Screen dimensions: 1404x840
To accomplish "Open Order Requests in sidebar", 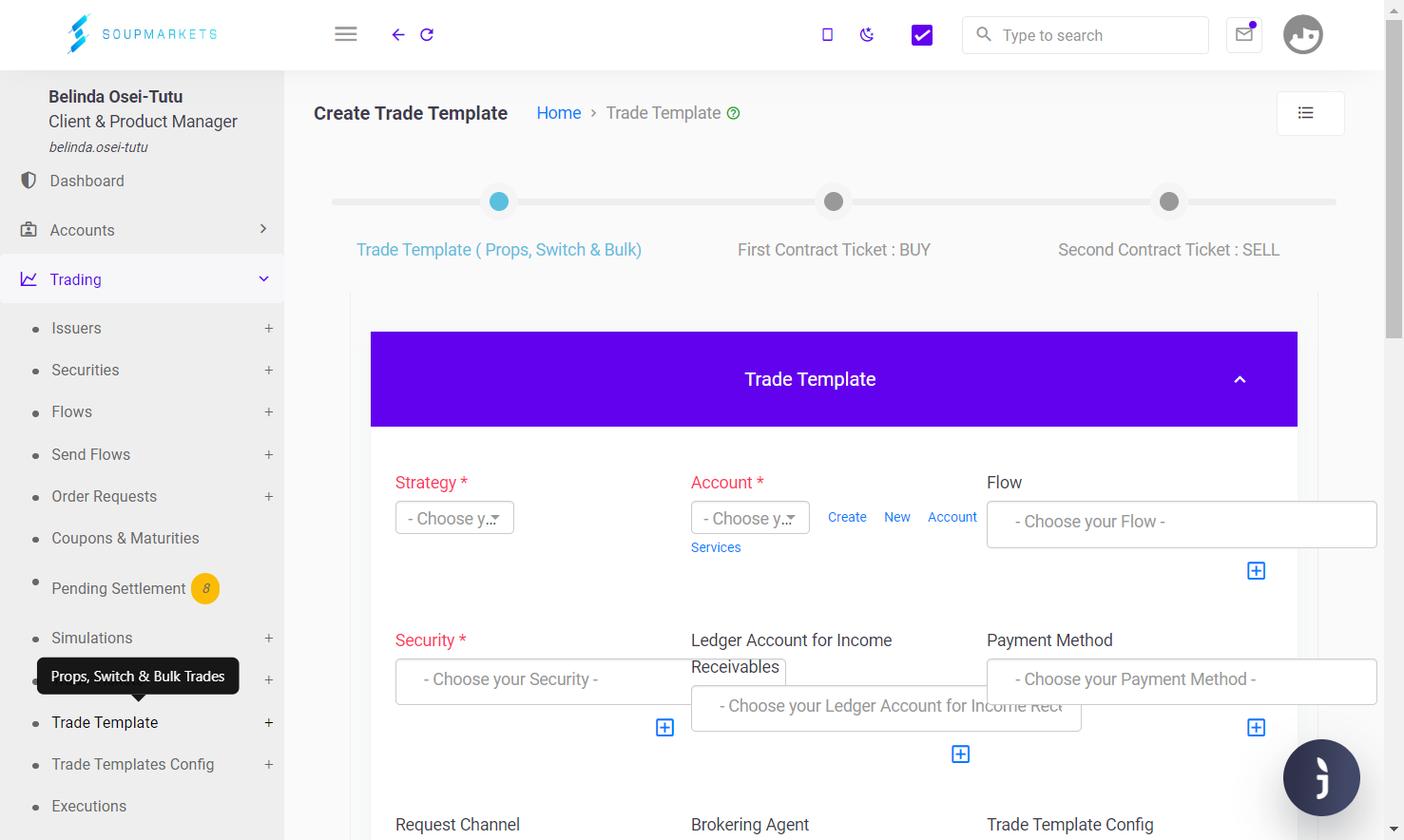I will click(x=104, y=496).
